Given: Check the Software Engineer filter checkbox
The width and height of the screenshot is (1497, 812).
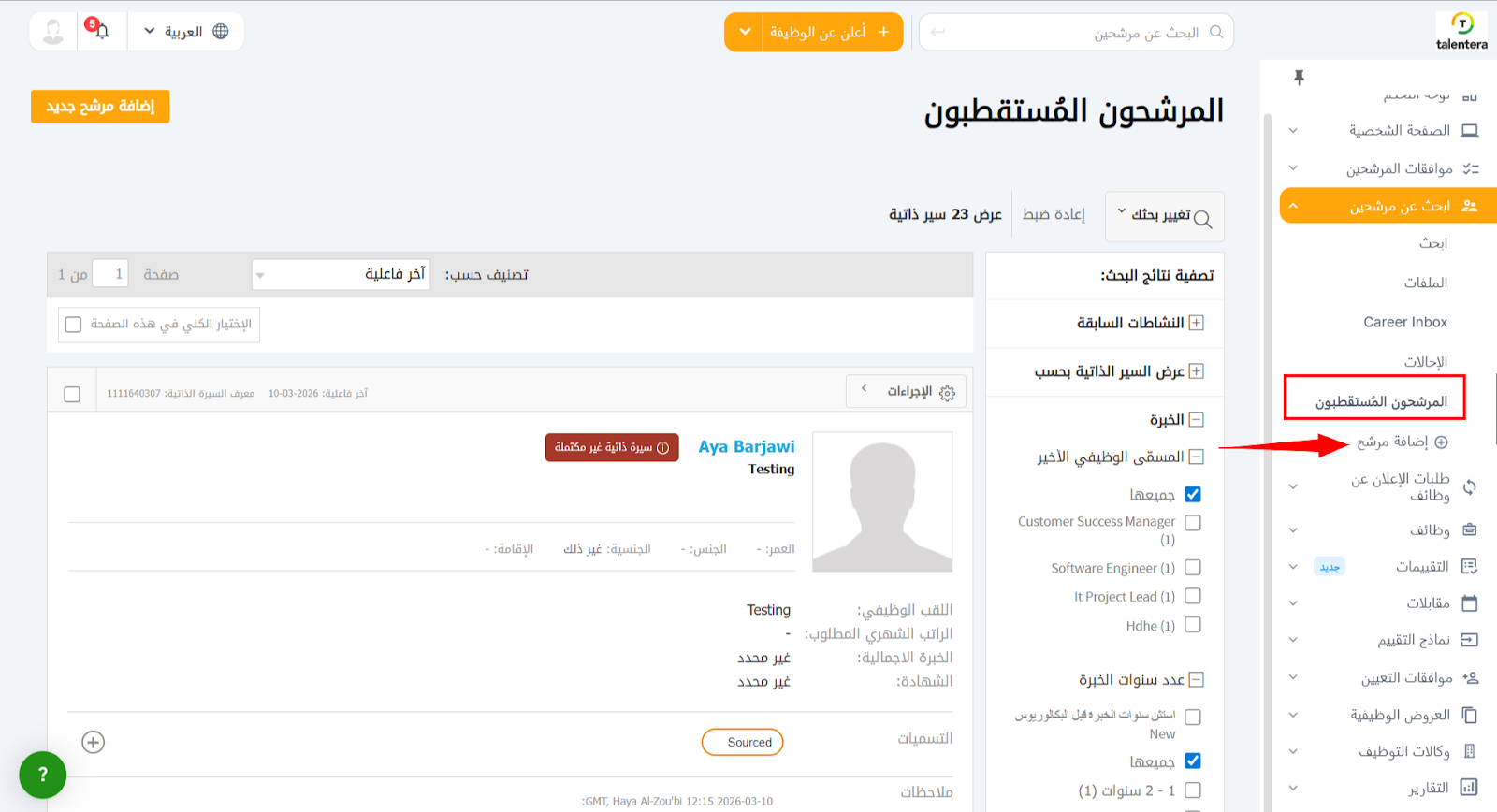Looking at the screenshot, I should 1193,568.
